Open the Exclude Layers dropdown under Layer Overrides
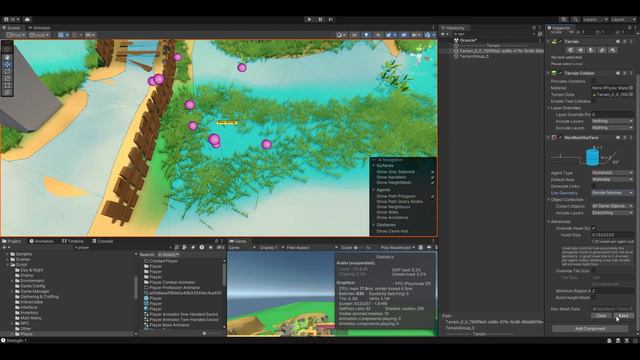 (x=612, y=128)
